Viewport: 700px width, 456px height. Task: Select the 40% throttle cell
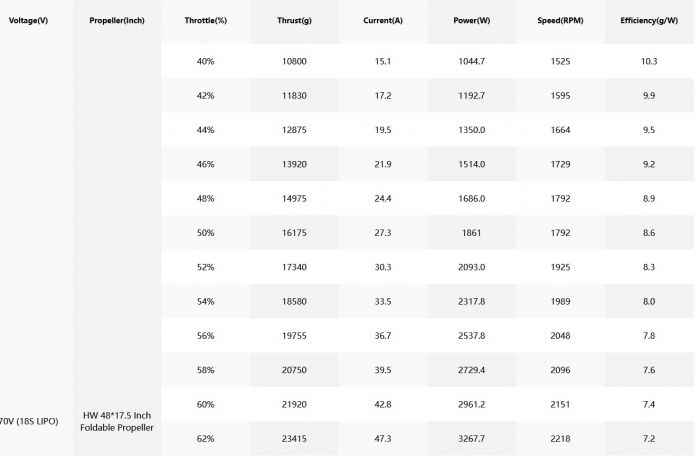click(205, 61)
